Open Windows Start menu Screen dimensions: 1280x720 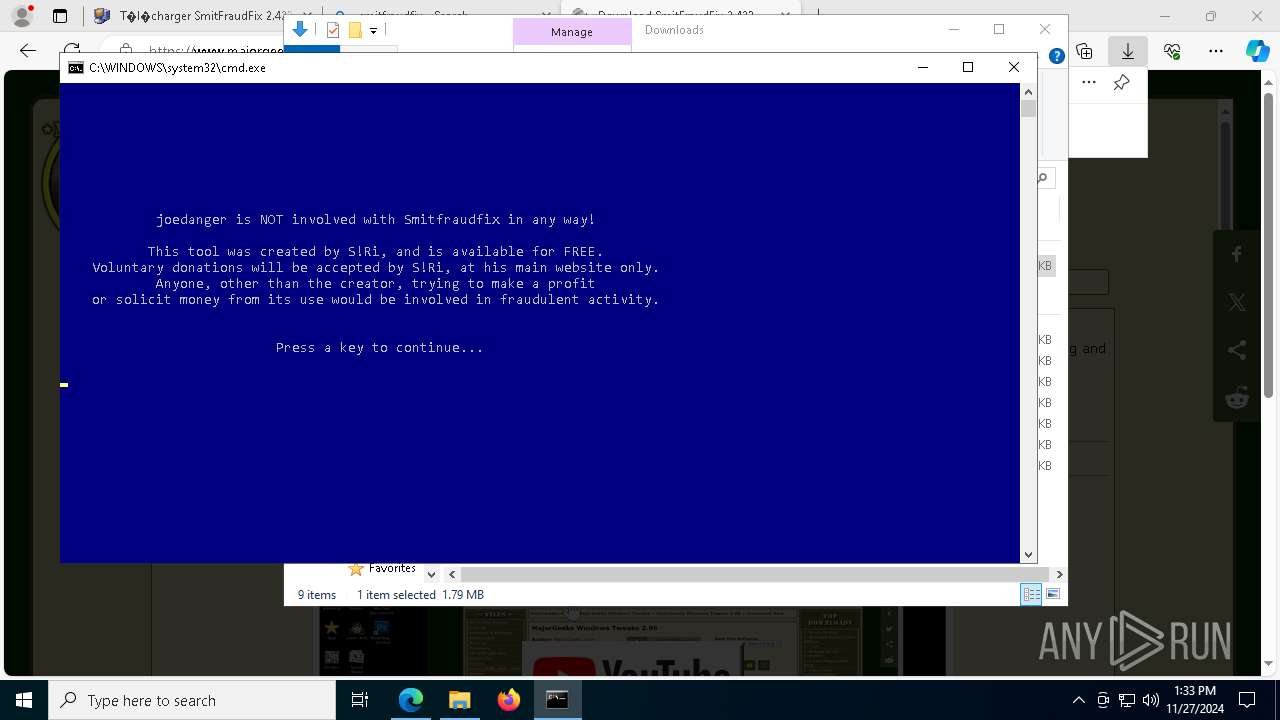pos(24,700)
